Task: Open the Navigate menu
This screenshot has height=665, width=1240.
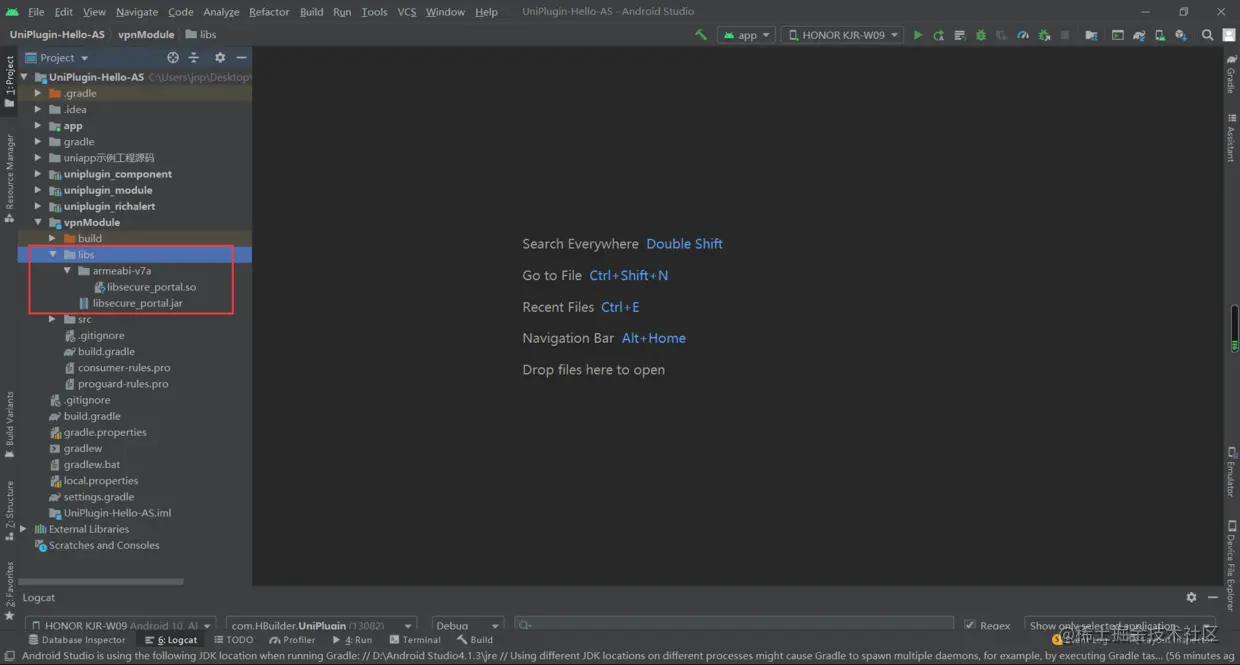Action: (x=137, y=12)
